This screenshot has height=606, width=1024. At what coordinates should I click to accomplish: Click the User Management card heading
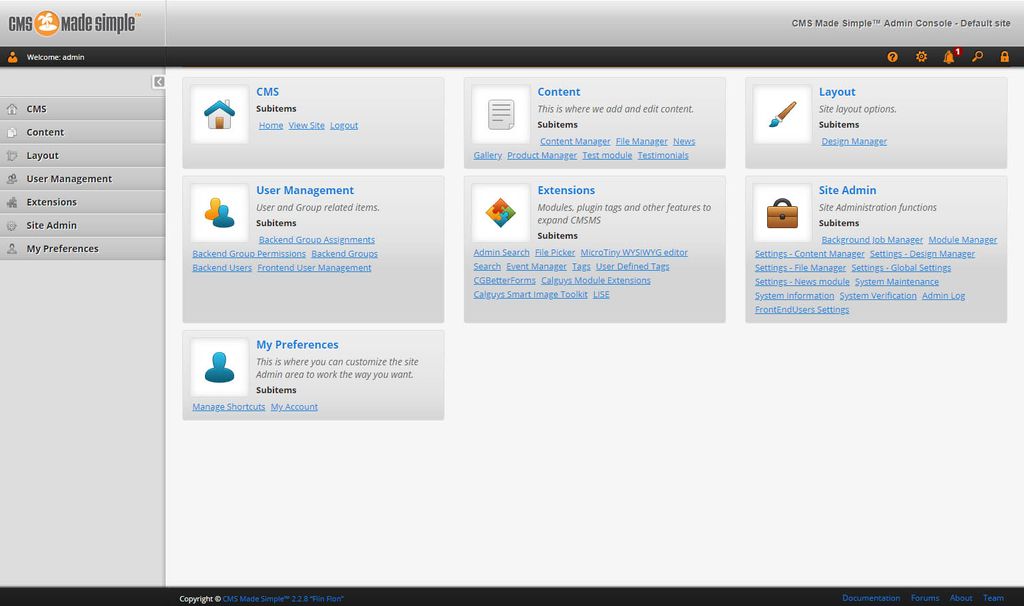click(x=305, y=190)
